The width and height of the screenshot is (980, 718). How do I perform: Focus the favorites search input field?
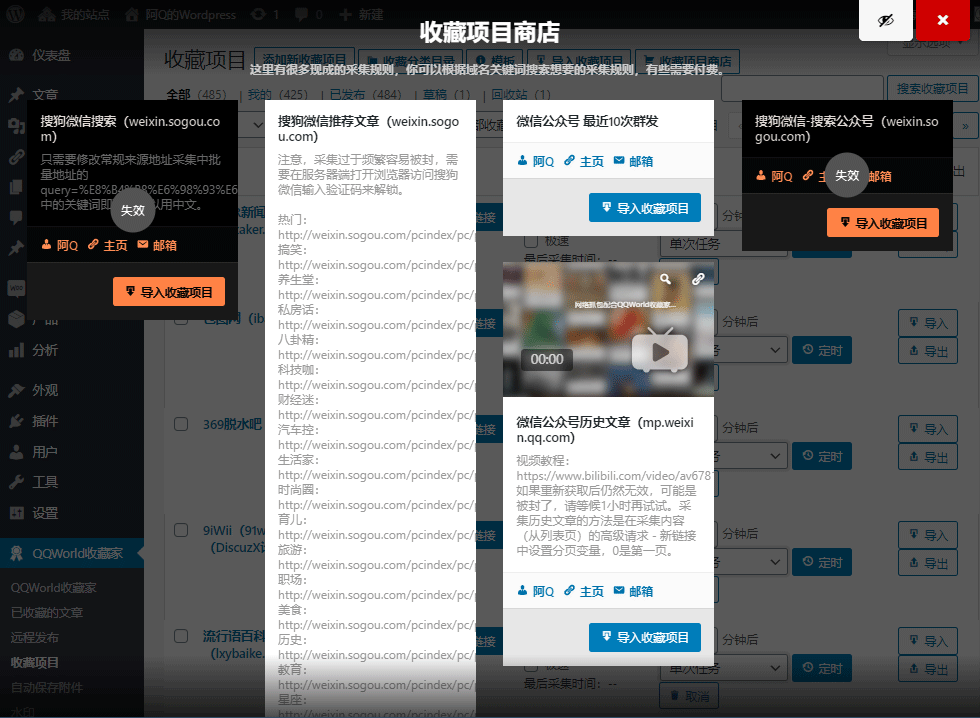click(802, 89)
